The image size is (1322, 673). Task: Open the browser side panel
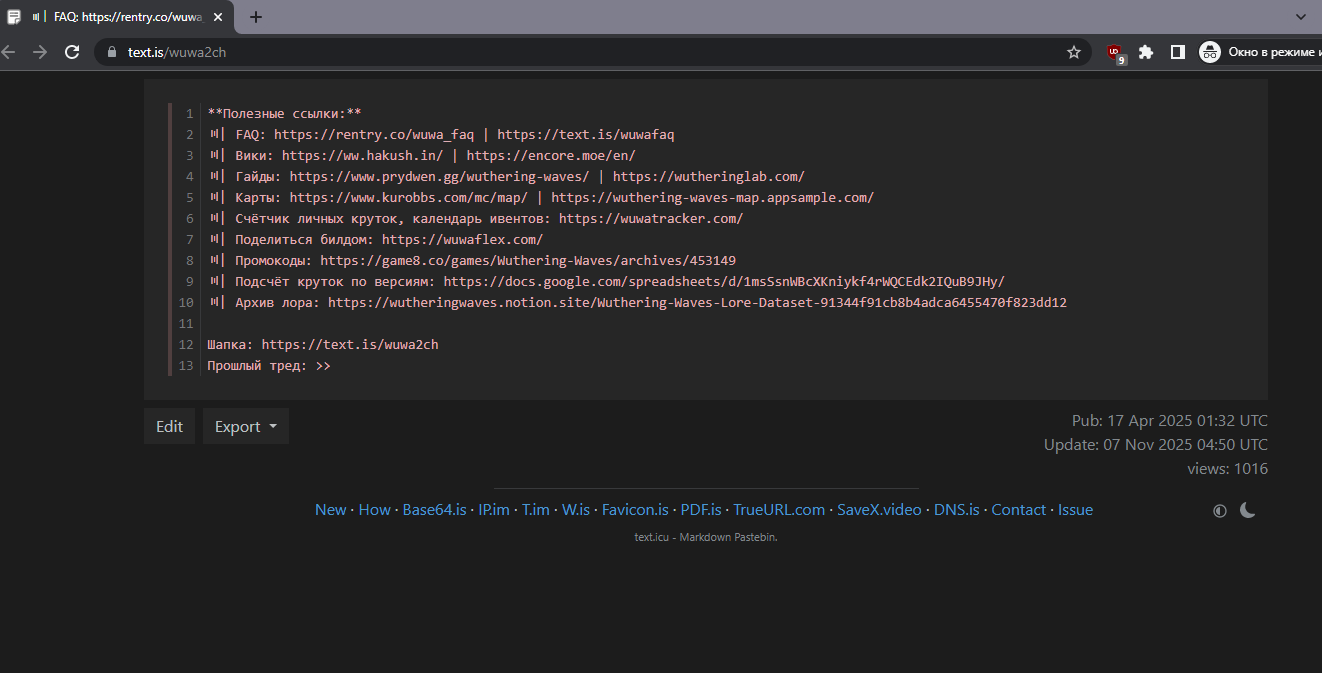point(1178,52)
